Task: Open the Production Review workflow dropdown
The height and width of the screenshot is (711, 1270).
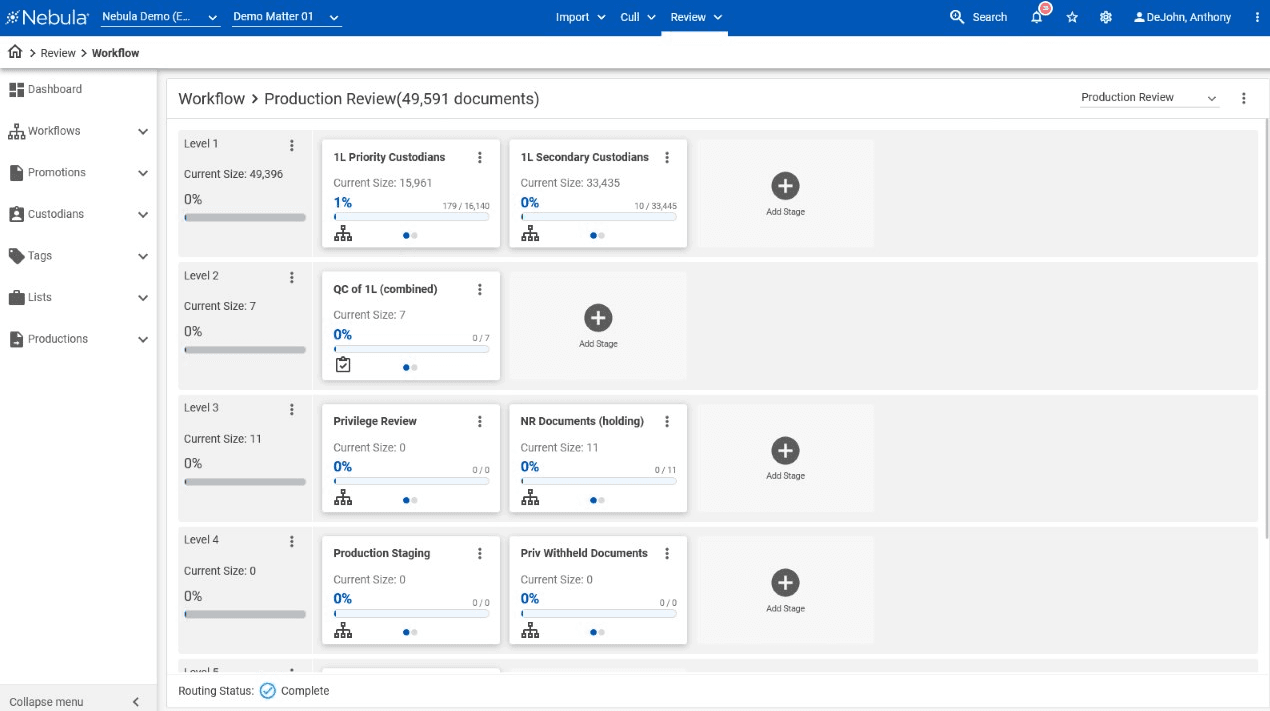Action: 1149,98
